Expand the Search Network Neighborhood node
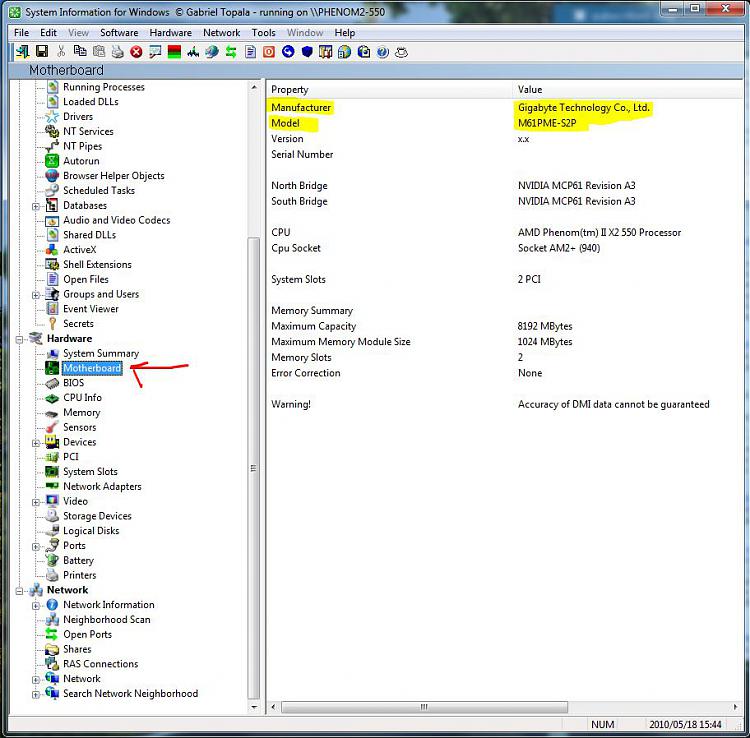Viewport: 750px width, 738px height. pos(36,694)
